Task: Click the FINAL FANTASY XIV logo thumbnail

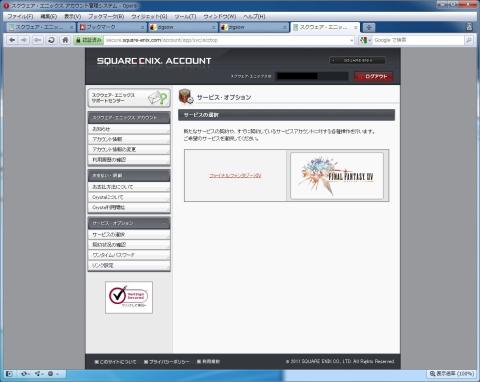Action: point(337,176)
